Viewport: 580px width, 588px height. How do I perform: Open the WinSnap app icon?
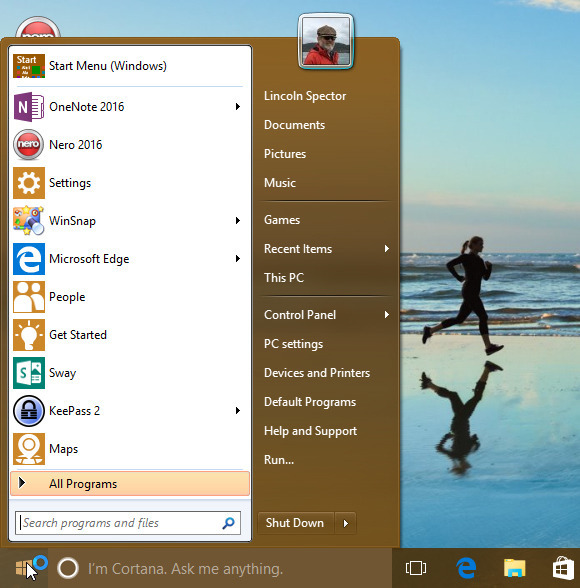coord(28,220)
